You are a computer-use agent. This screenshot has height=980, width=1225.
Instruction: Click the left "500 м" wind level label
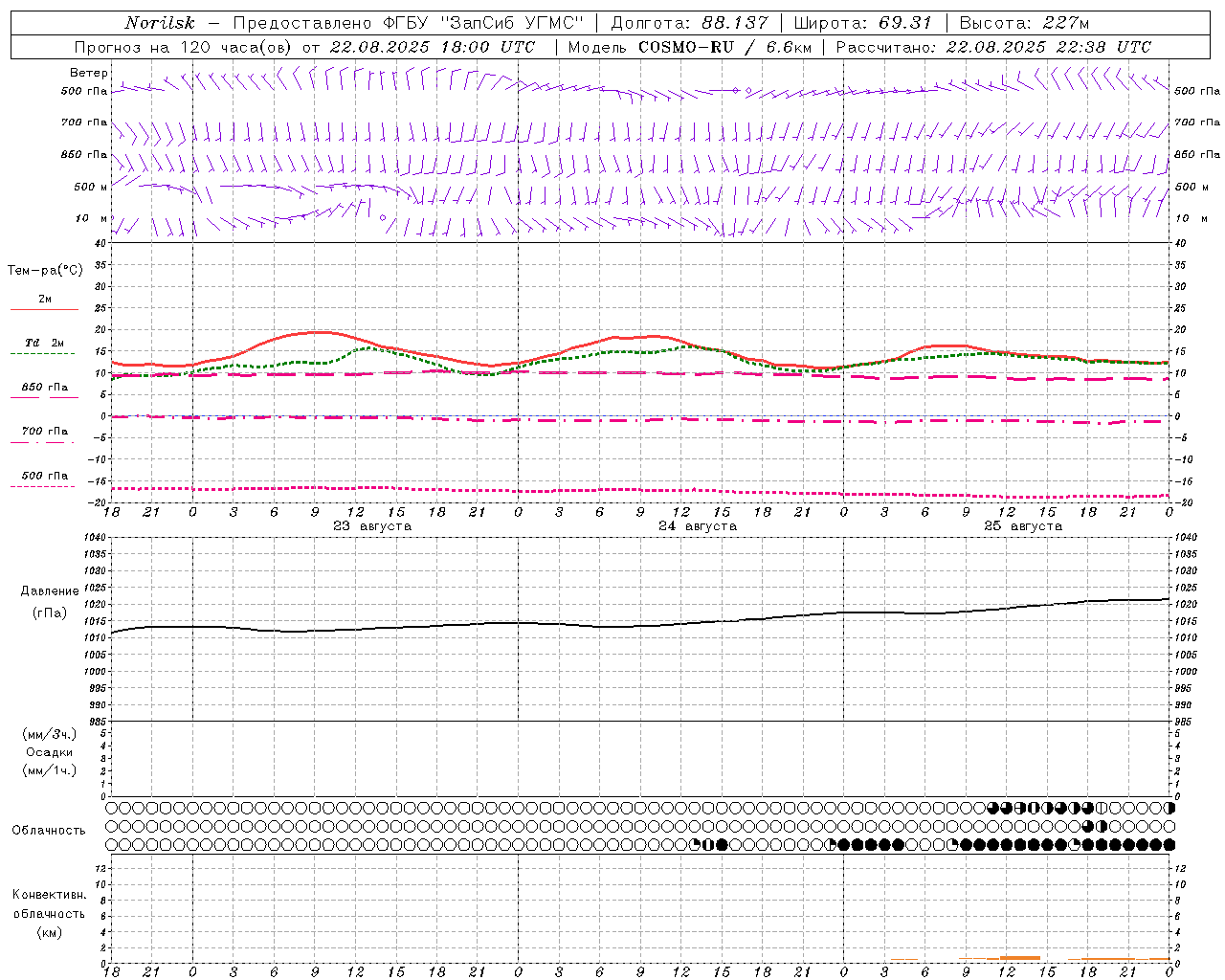[91, 187]
